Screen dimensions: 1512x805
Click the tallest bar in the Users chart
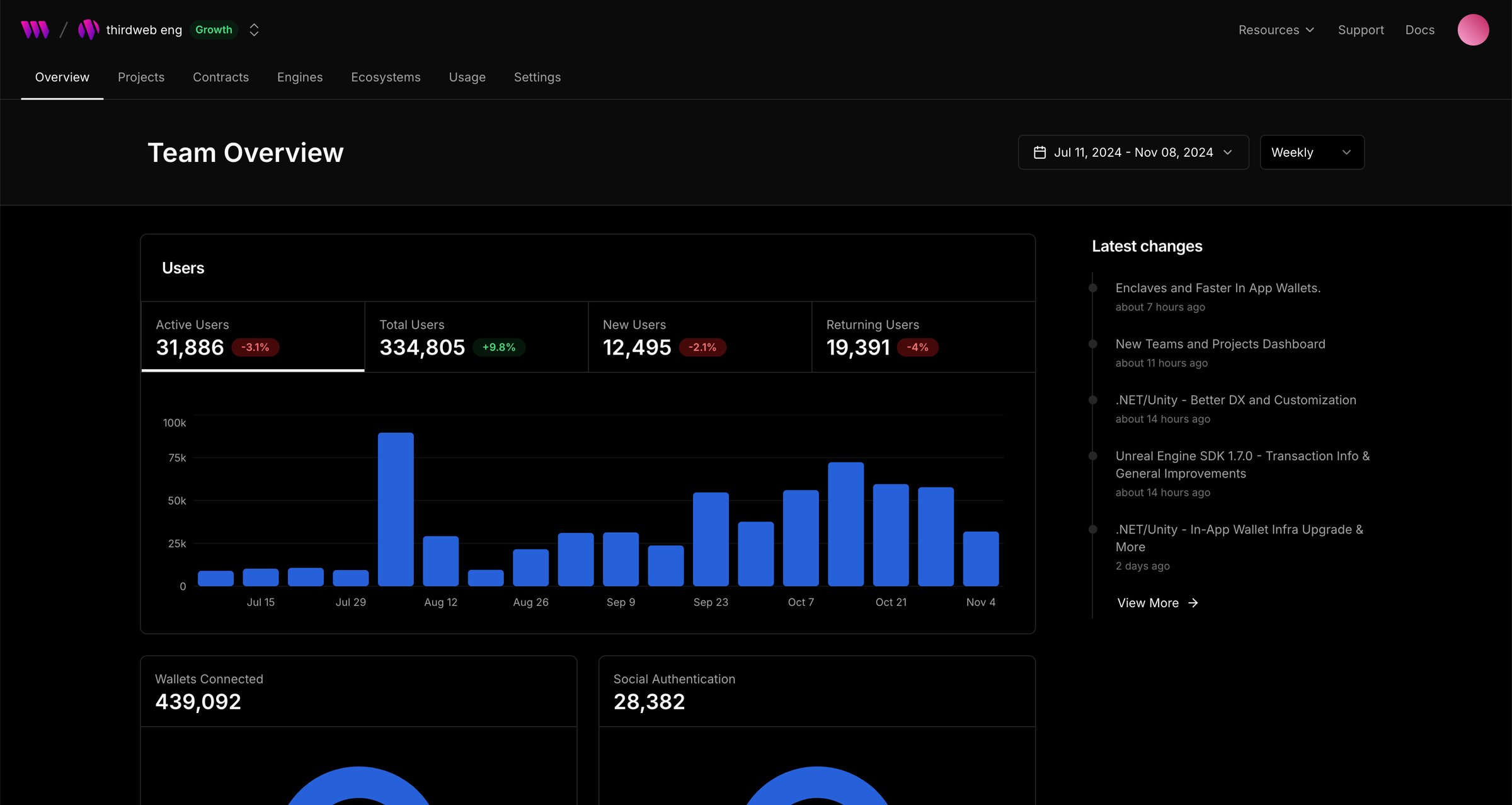(396, 510)
